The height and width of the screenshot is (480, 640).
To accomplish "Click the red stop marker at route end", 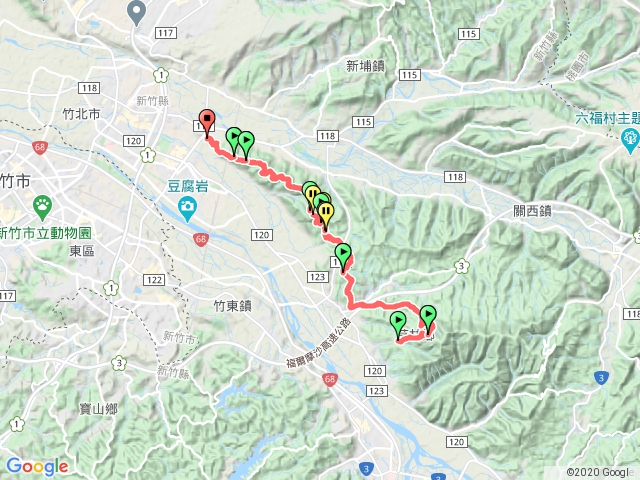I will [x=207, y=123].
